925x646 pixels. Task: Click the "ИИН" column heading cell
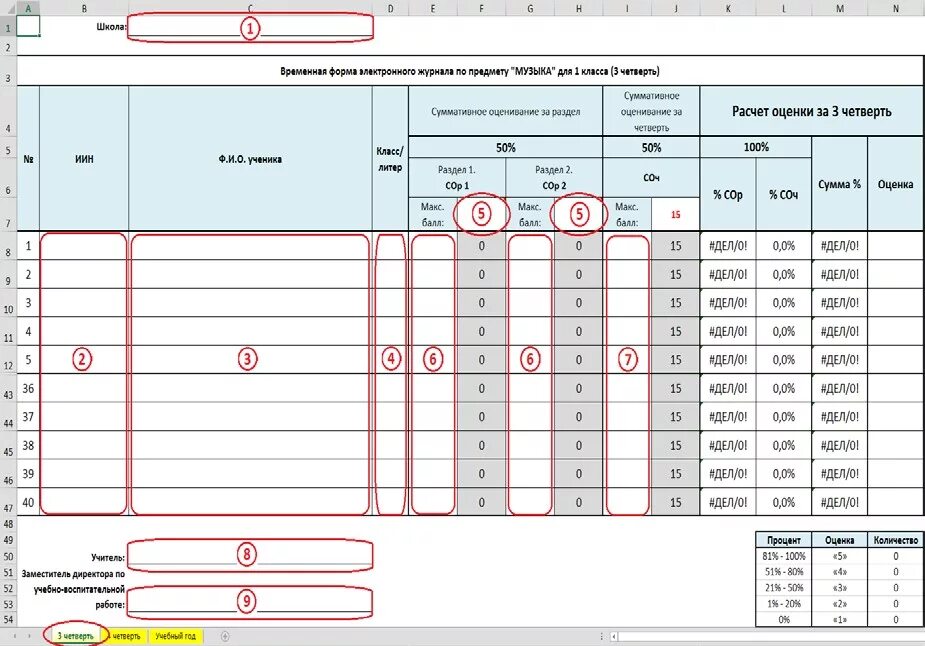[84, 159]
